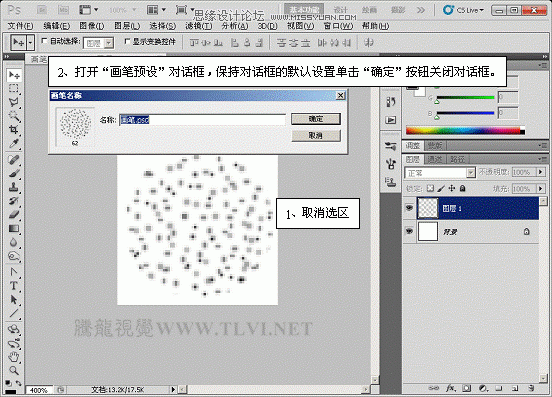Select the Pen tool
Viewport: 552px width, 397px height.
pos(14,272)
